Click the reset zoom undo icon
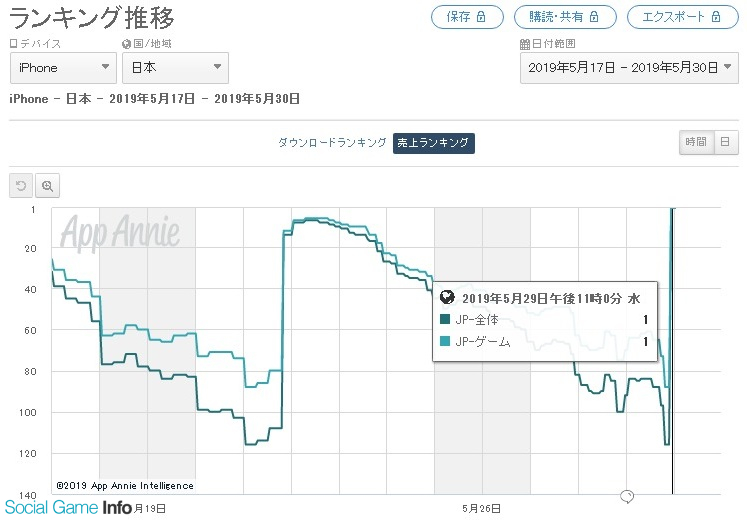This screenshot has width=747, height=520. click(20, 186)
